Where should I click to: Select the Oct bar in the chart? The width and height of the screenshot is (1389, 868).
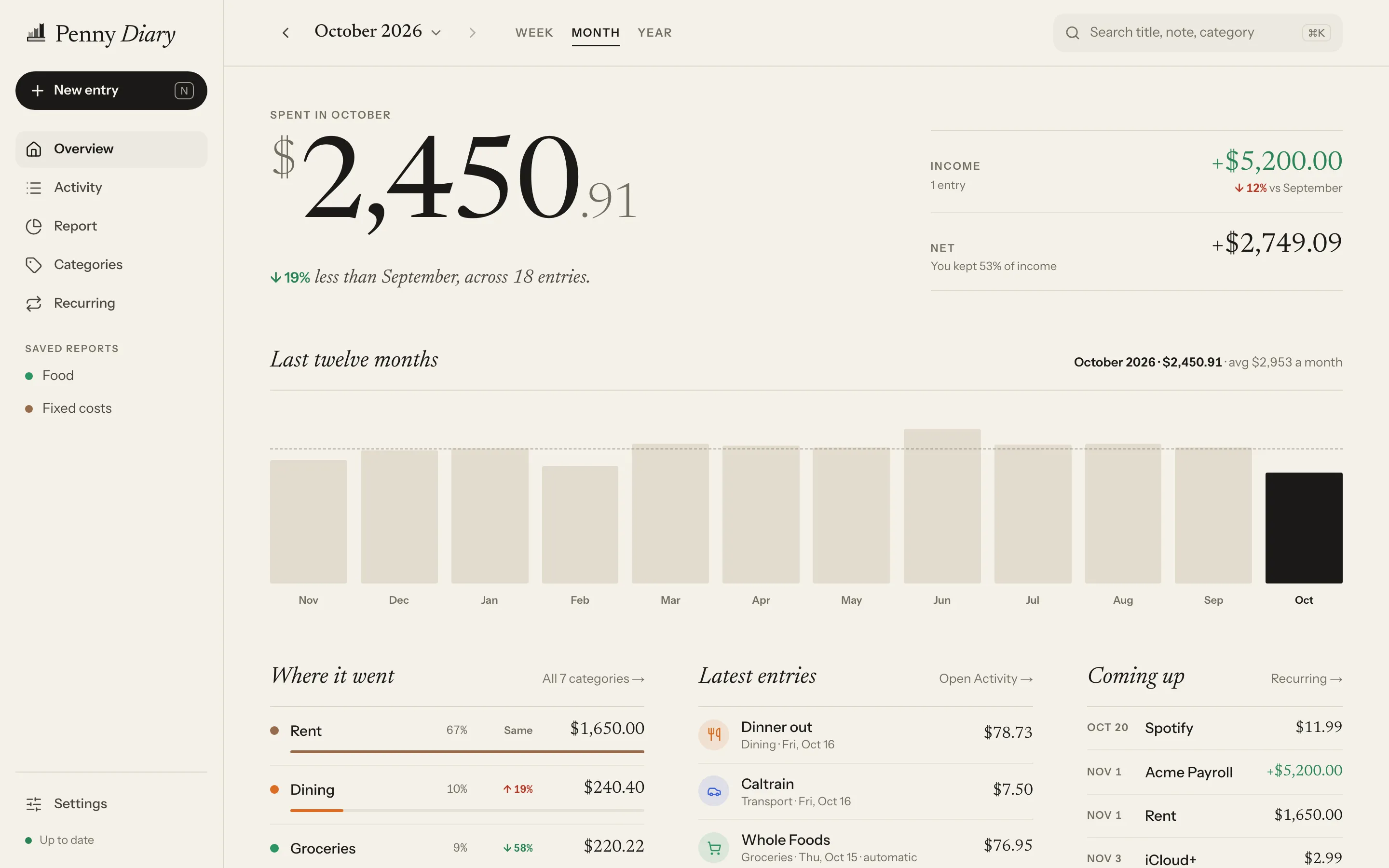1304,528
